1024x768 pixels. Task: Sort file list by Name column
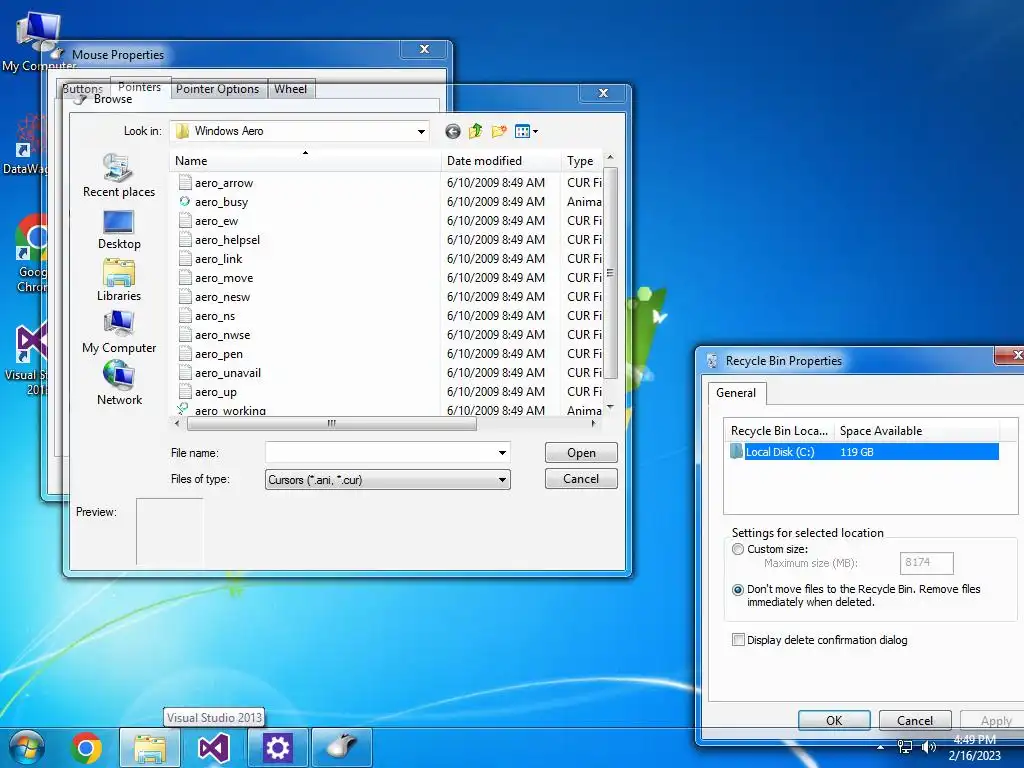pos(306,161)
